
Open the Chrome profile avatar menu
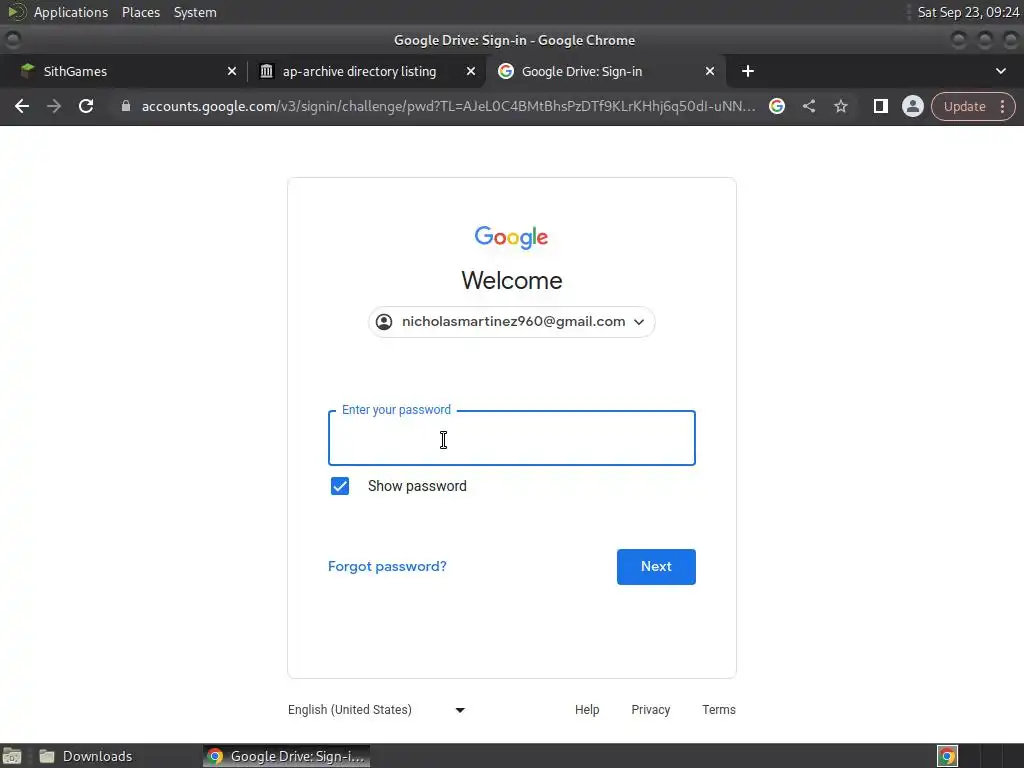coord(912,106)
